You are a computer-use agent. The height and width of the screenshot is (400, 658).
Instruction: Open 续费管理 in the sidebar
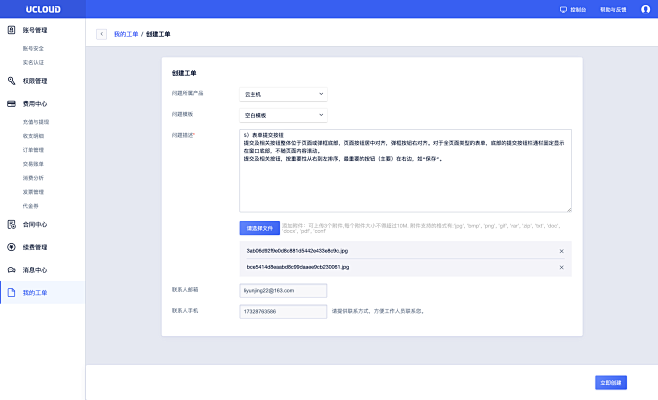(x=34, y=247)
